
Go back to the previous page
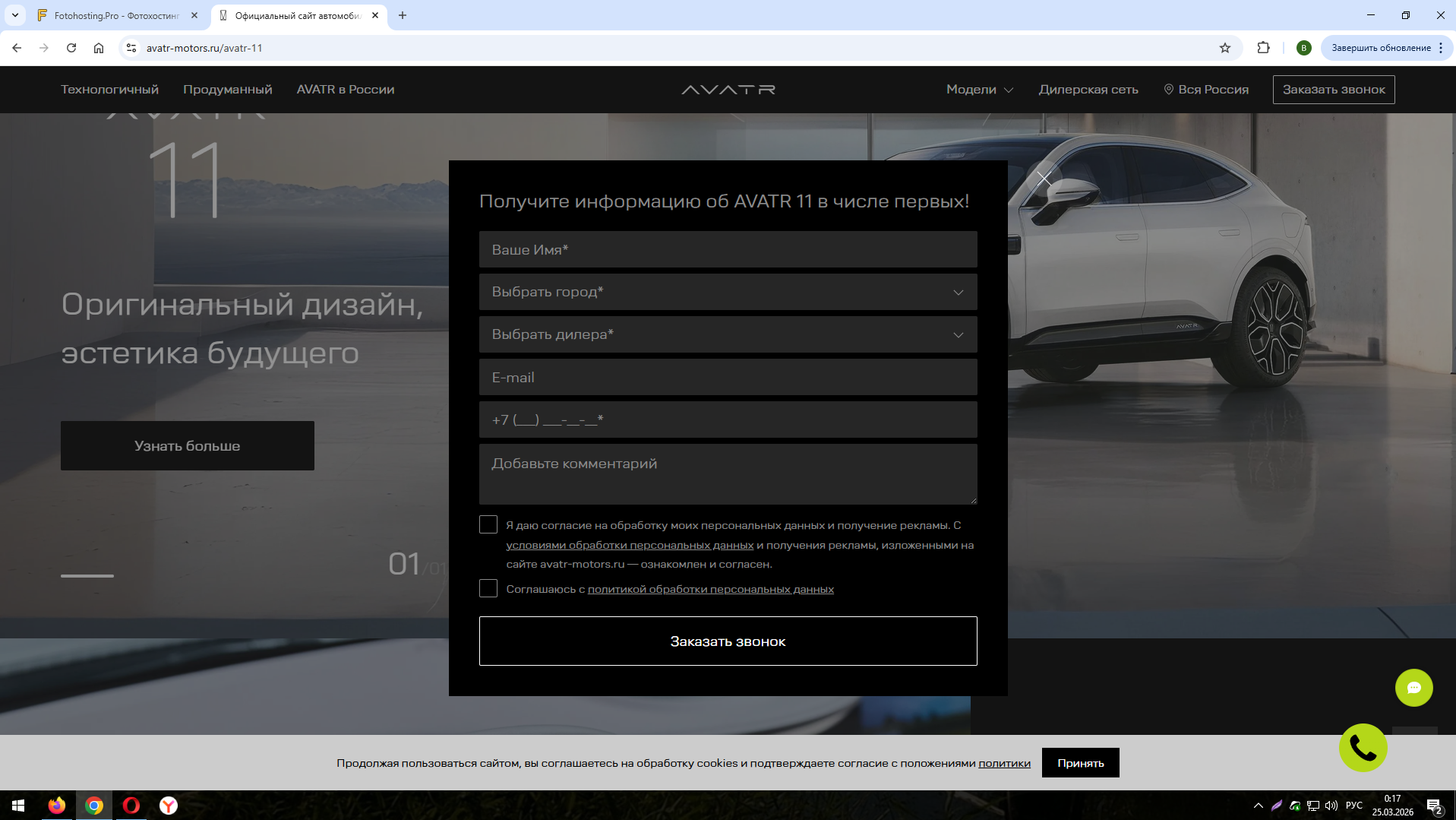(x=17, y=48)
